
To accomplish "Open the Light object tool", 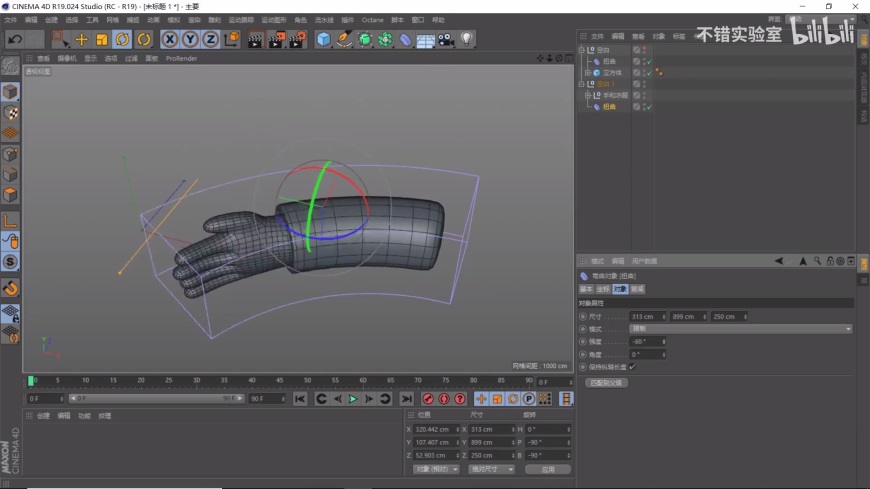I will coord(466,39).
